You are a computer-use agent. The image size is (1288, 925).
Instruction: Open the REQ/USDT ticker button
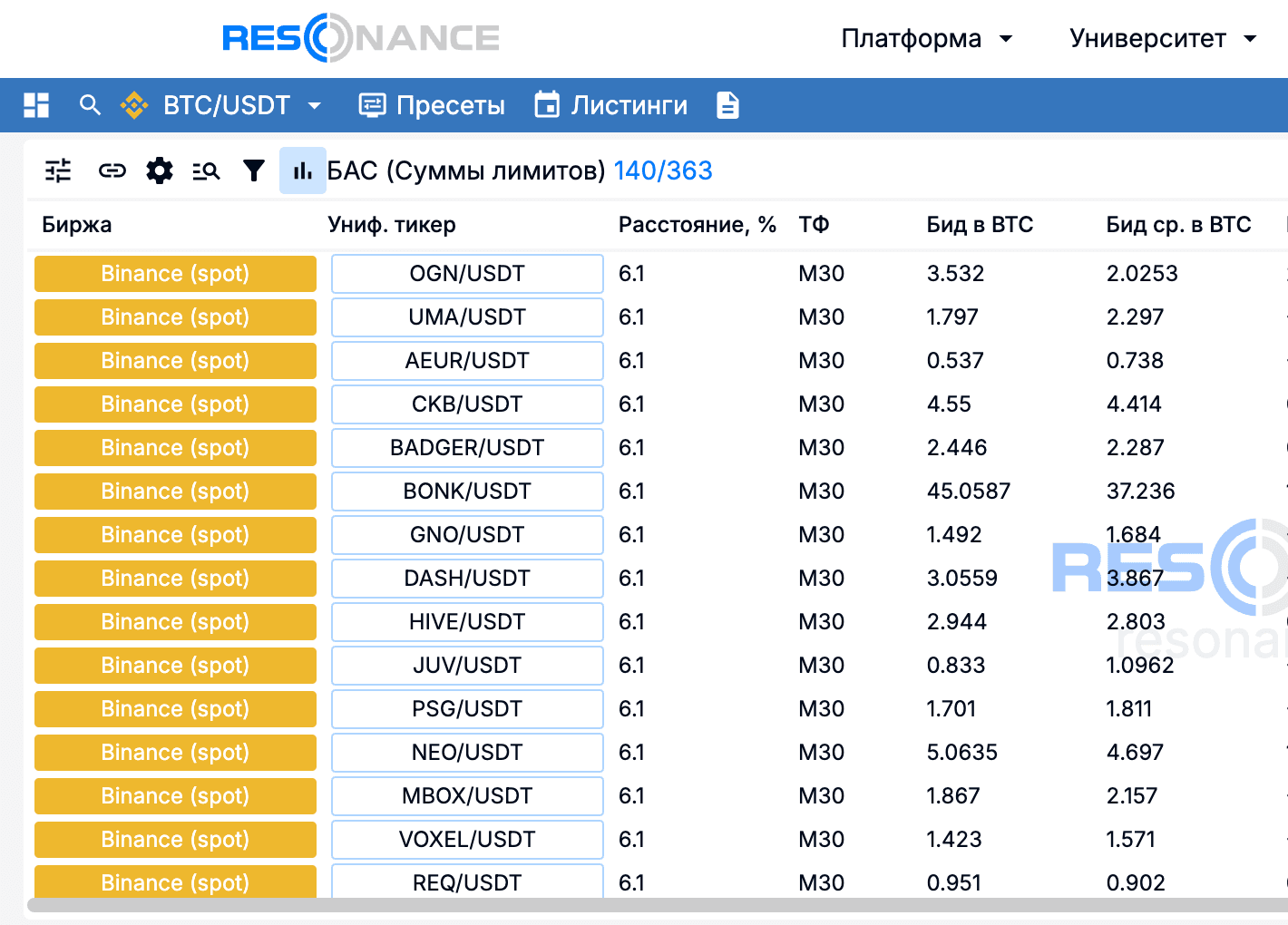467,881
